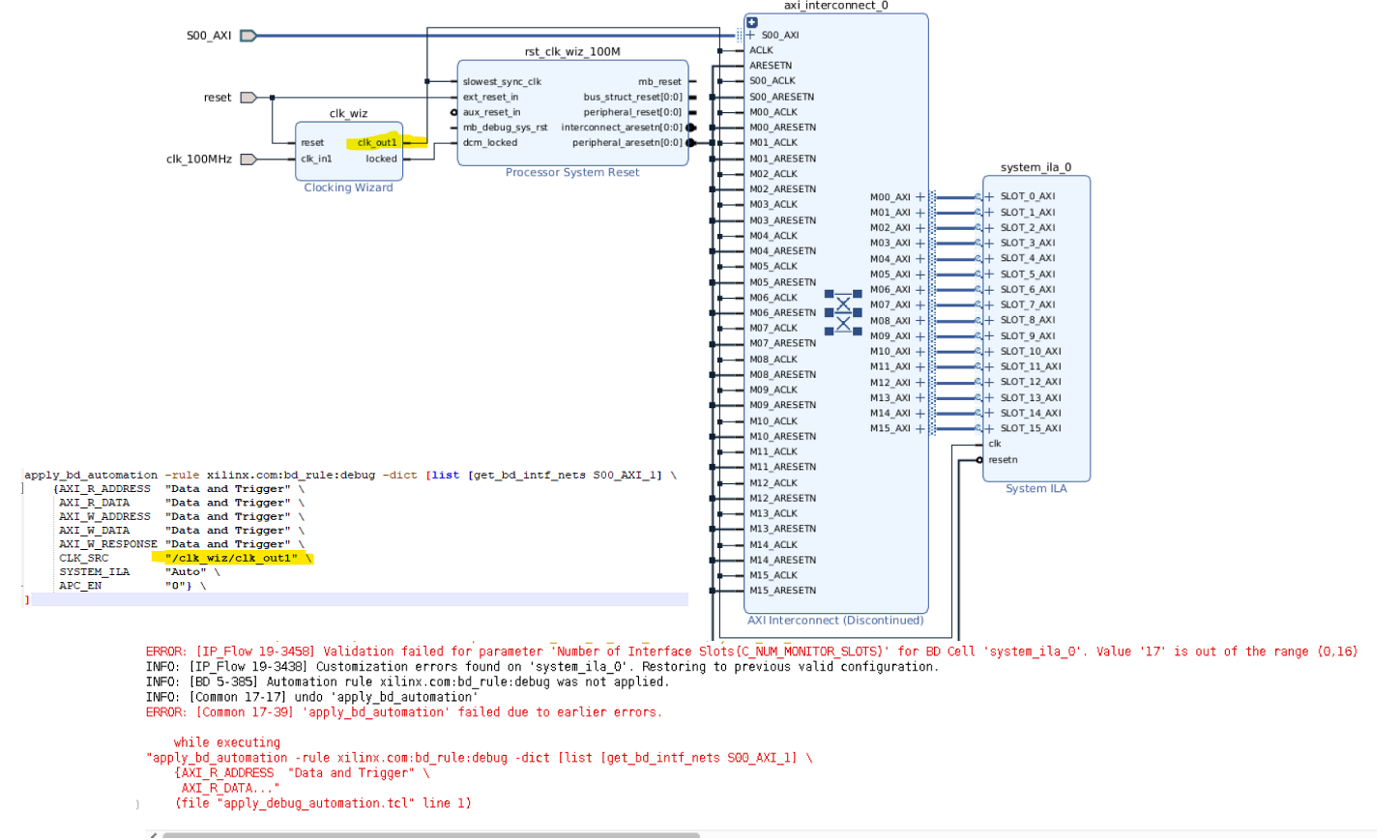
Task: Click the inverted aux_reset_in pin bubble
Action: [454, 111]
